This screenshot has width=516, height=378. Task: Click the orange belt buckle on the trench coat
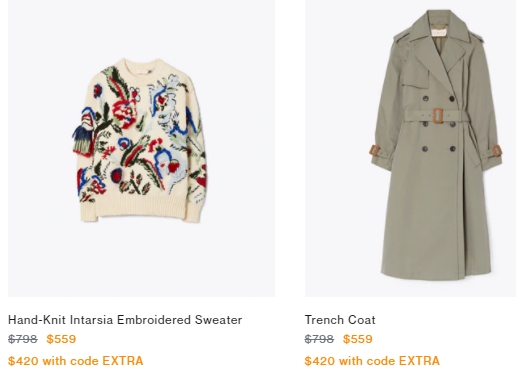[x=438, y=116]
